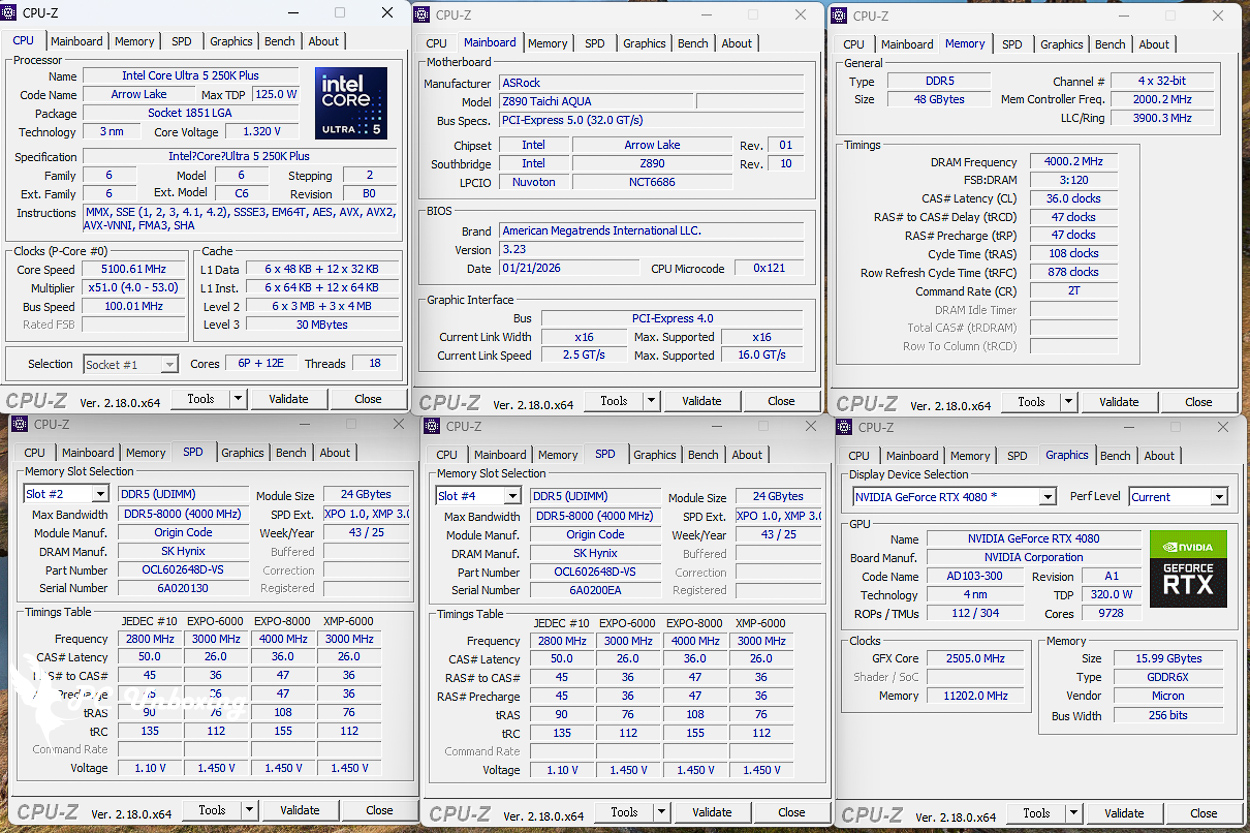The width and height of the screenshot is (1250, 833).
Task: Switch to Bench tab in the Graphics window
Action: pyautogui.click(x=1115, y=456)
